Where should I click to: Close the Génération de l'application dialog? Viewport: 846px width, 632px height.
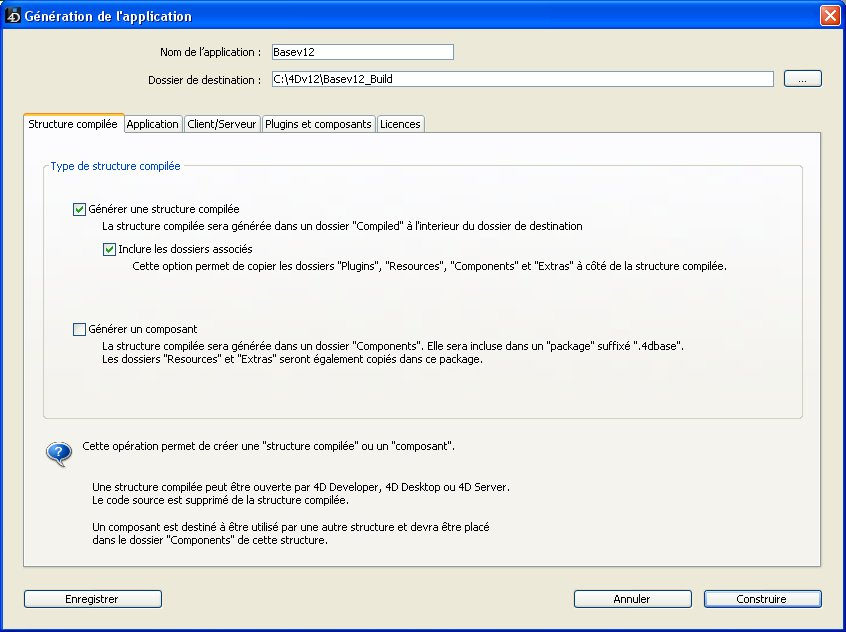click(x=829, y=16)
